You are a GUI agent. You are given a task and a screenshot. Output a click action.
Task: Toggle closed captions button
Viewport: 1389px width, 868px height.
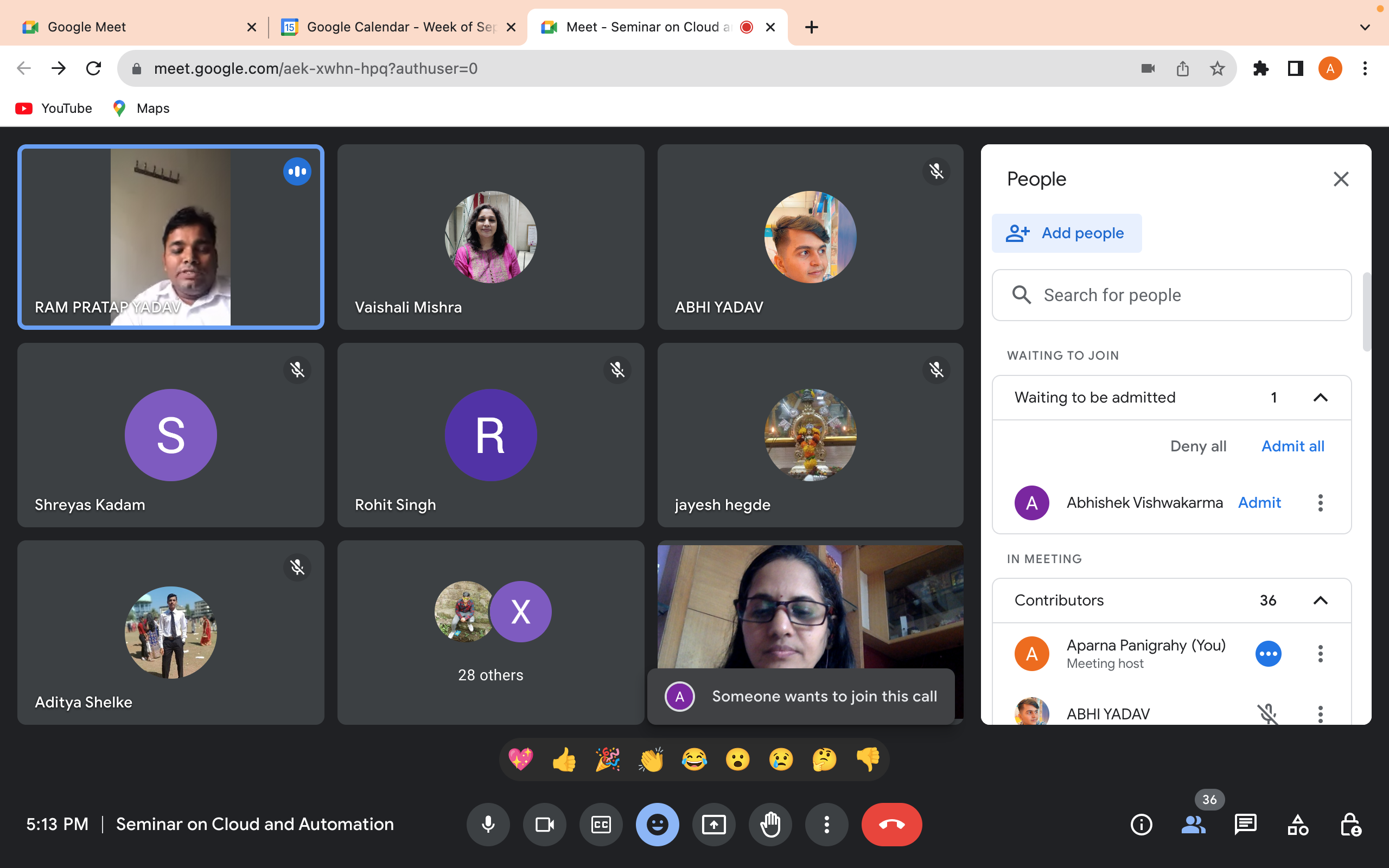coord(601,825)
